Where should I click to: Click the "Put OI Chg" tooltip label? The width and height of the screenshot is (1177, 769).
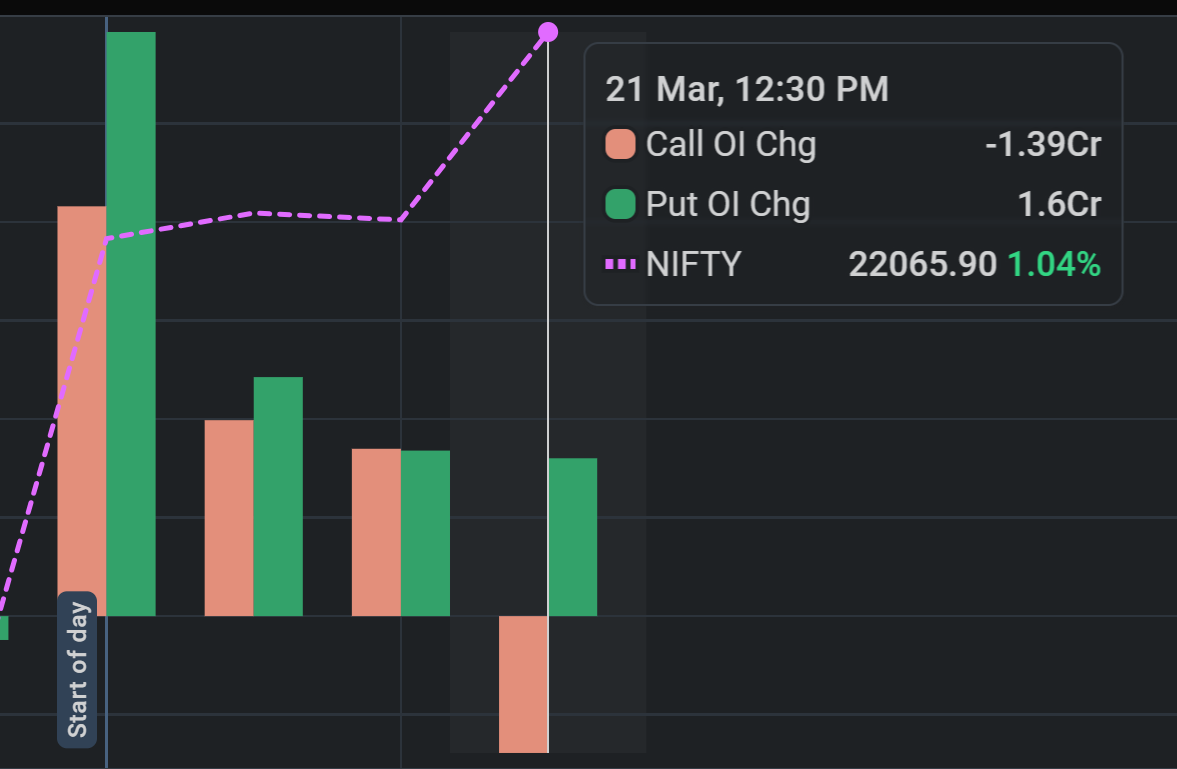pos(728,204)
